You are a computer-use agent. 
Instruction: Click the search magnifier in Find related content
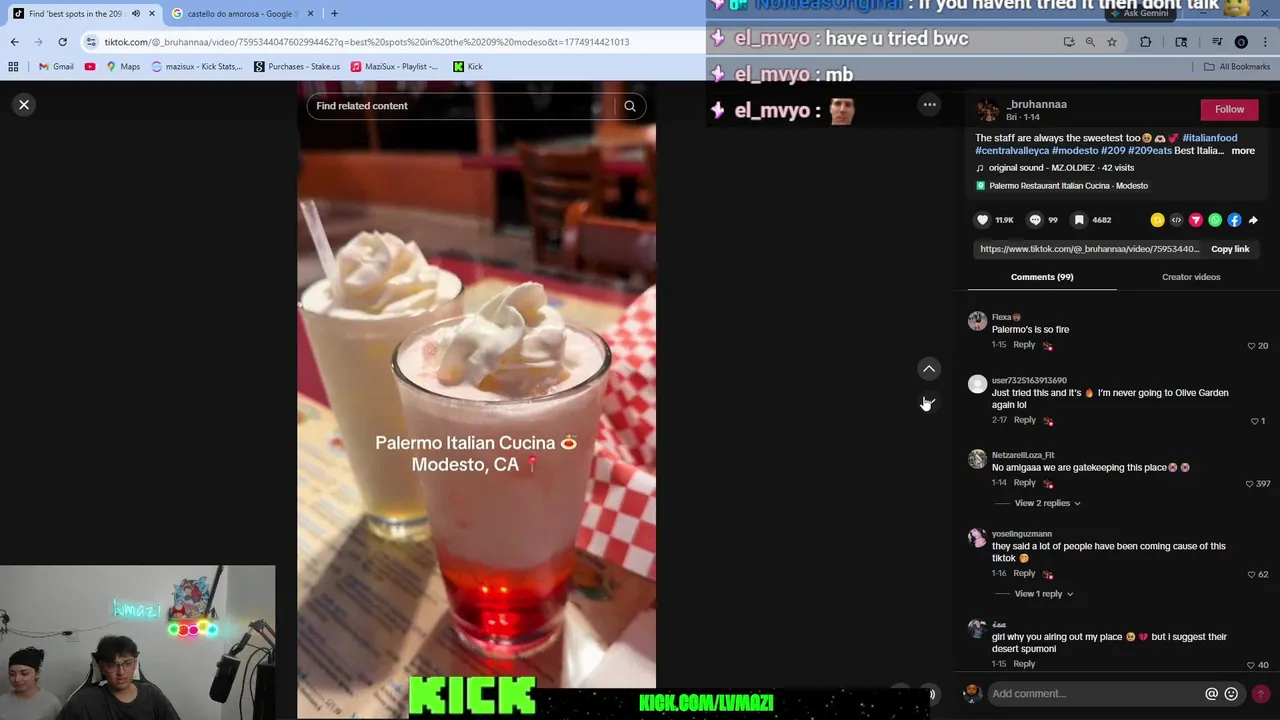(630, 106)
